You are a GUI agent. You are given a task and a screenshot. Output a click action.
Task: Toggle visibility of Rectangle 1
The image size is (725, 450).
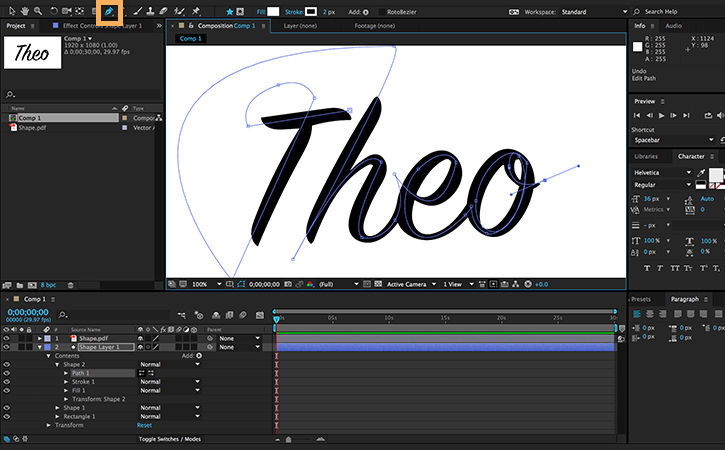point(6,417)
